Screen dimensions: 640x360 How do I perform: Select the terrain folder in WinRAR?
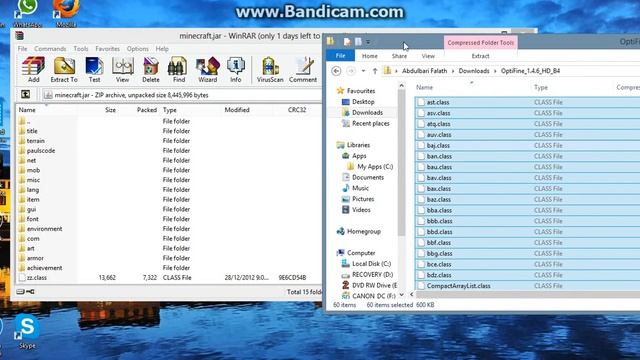[36, 141]
